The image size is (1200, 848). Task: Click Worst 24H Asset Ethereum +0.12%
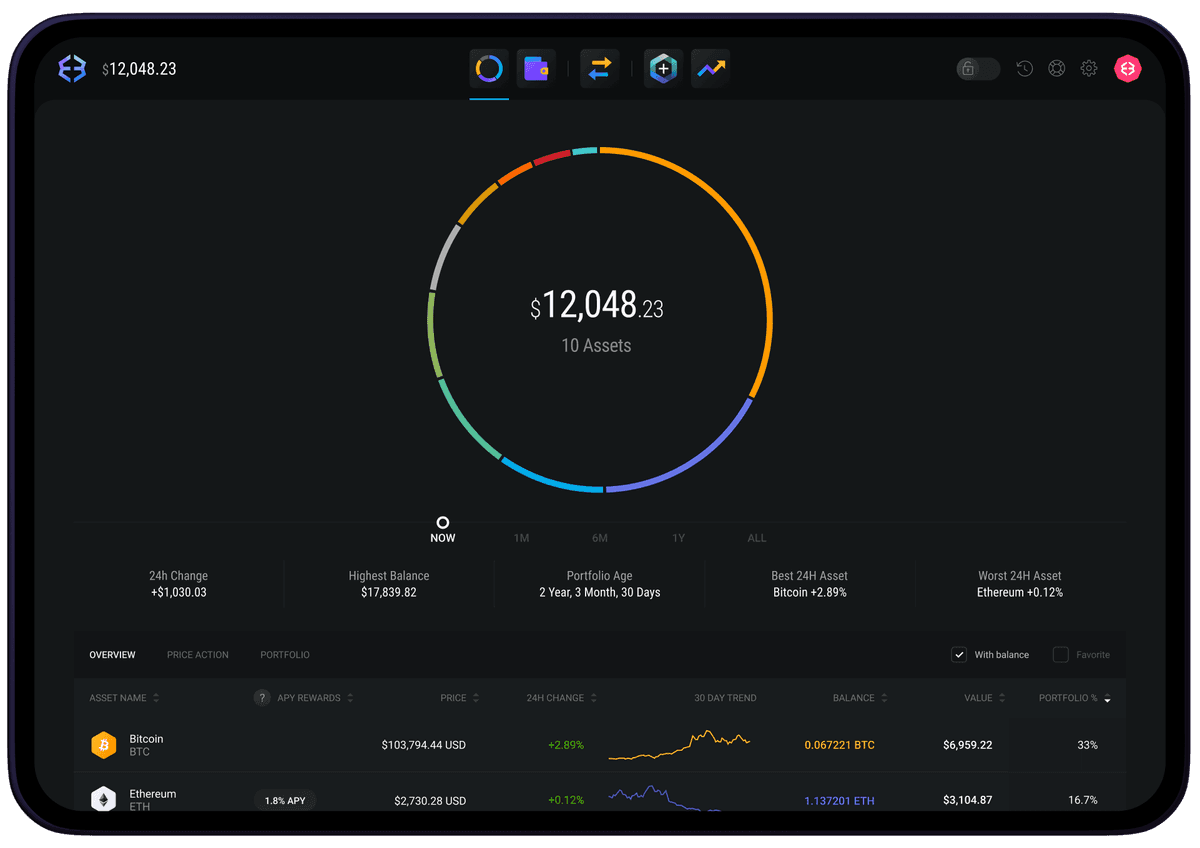click(1020, 584)
